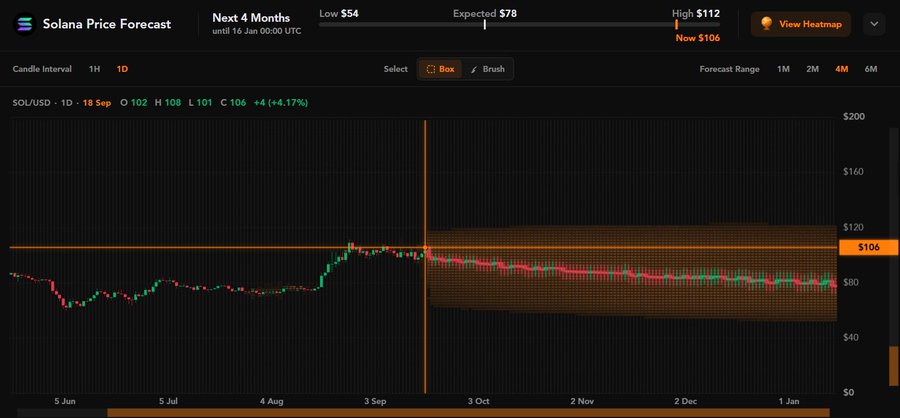The image size is (900, 418).
Task: Set candle interval to 1H
Action: click(94, 69)
